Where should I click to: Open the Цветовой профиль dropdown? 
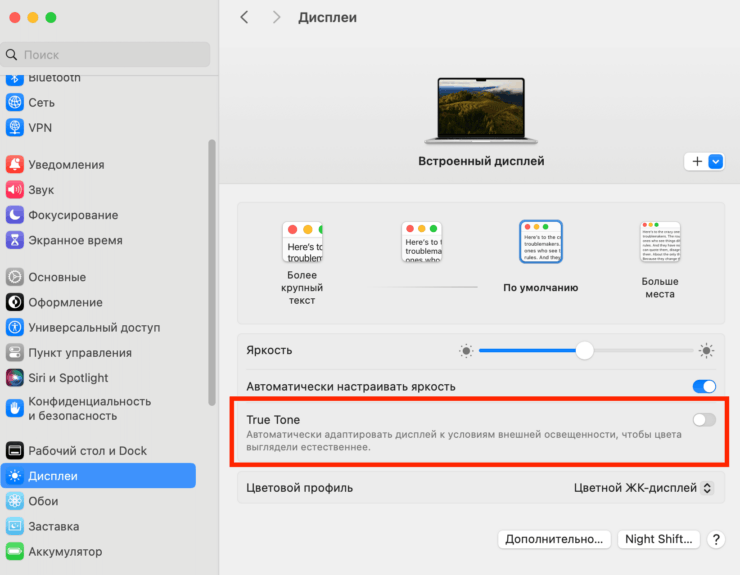[643, 488]
